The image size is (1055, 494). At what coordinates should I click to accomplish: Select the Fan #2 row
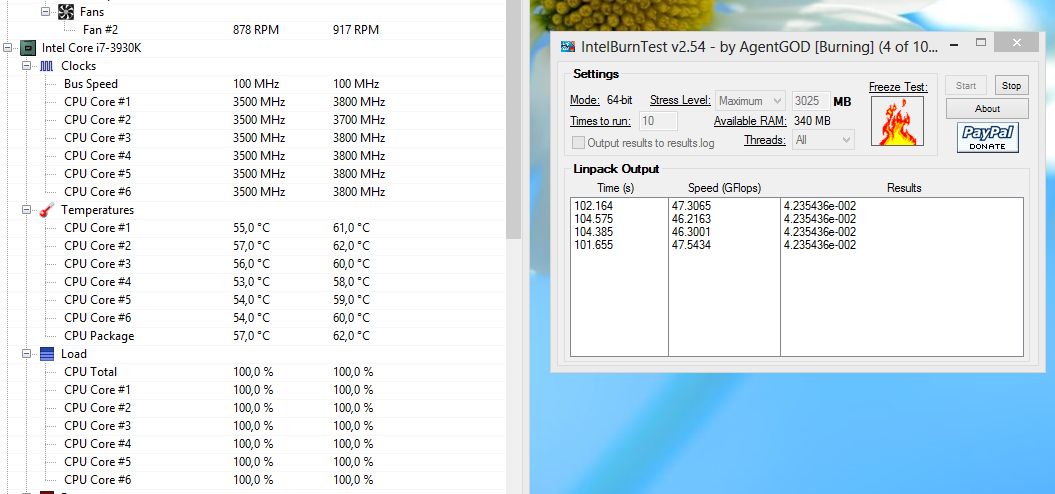(252, 30)
